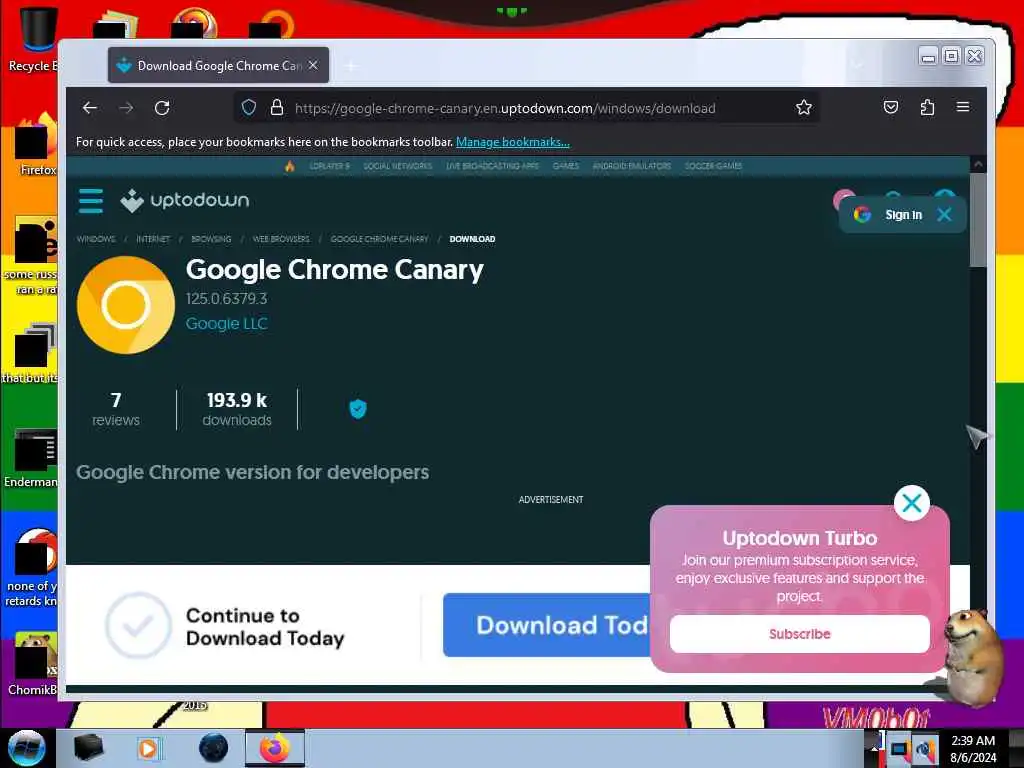
Task: Click the 193.9 k downloads stat
Action: [x=237, y=409]
